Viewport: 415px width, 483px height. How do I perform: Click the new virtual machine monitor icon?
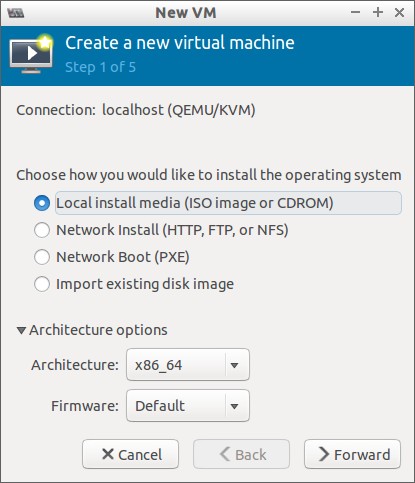pyautogui.click(x=31, y=54)
